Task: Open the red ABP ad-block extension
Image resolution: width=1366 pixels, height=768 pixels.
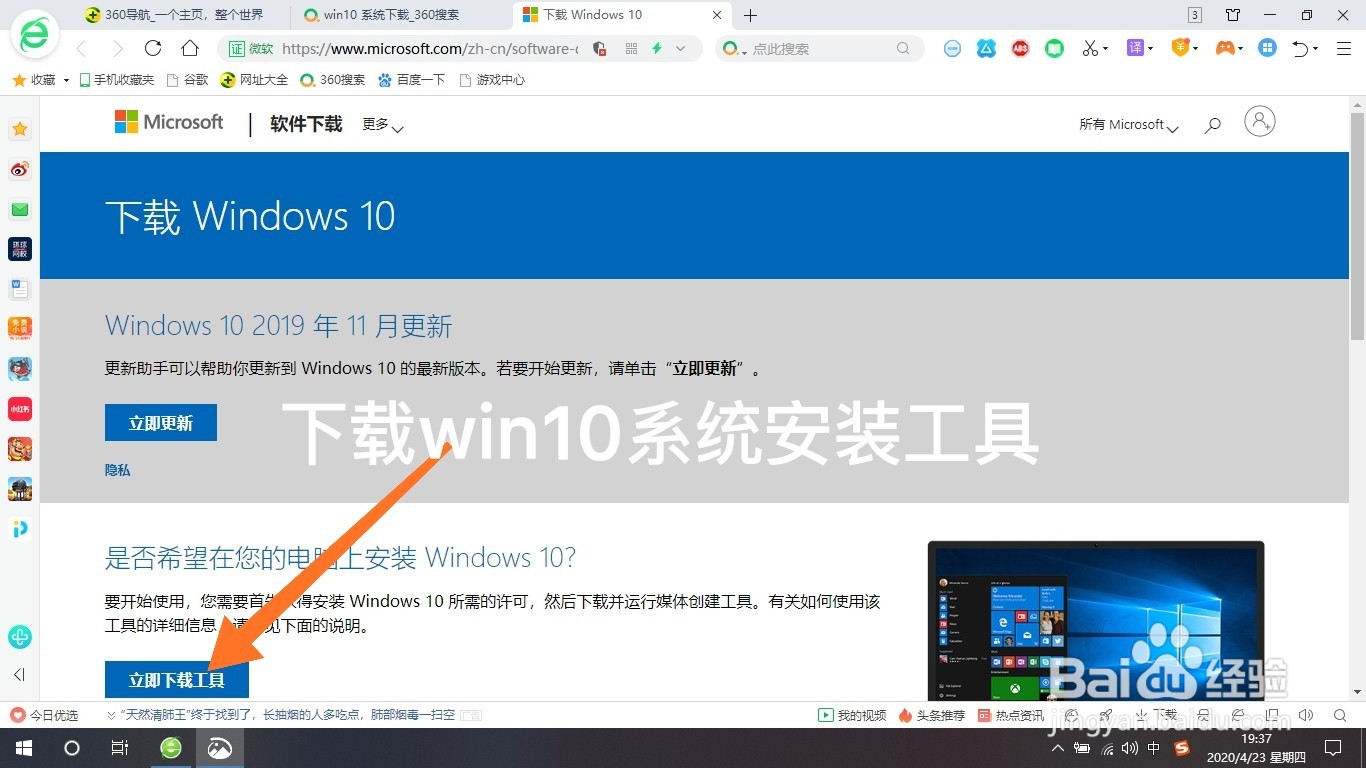Action: (x=1020, y=48)
